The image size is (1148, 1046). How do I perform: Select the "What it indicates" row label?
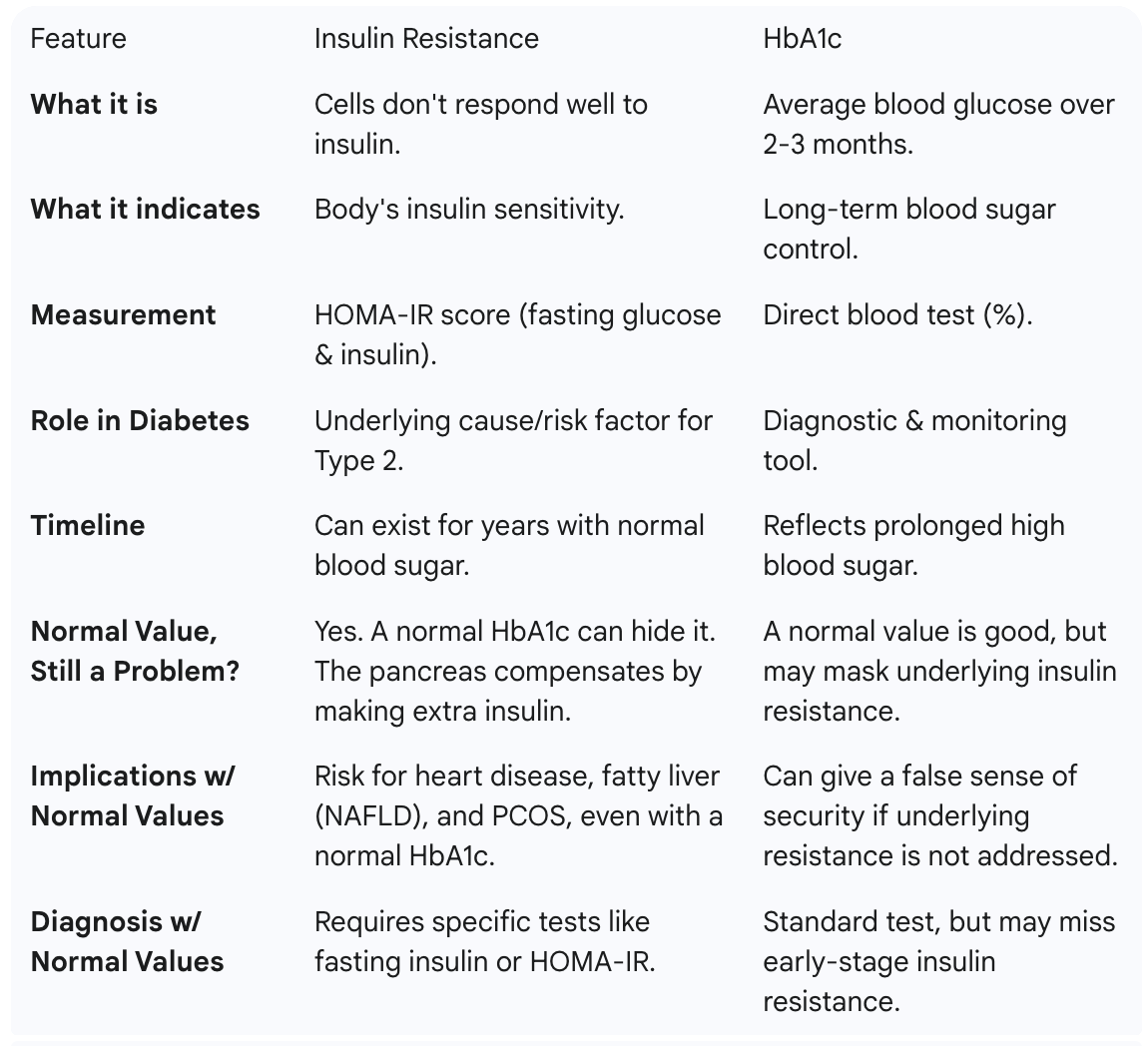145,210
